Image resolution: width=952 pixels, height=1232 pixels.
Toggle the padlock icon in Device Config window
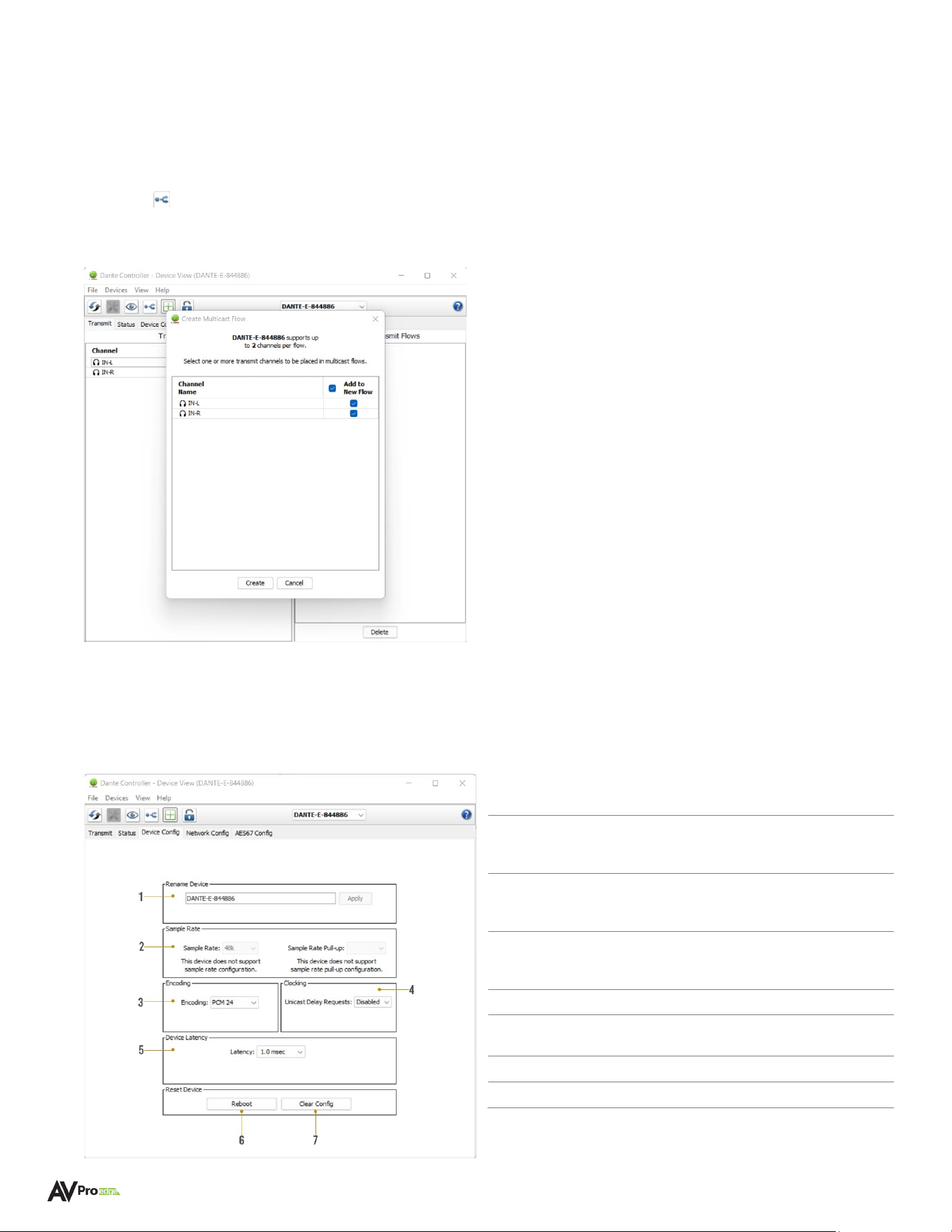pos(190,815)
